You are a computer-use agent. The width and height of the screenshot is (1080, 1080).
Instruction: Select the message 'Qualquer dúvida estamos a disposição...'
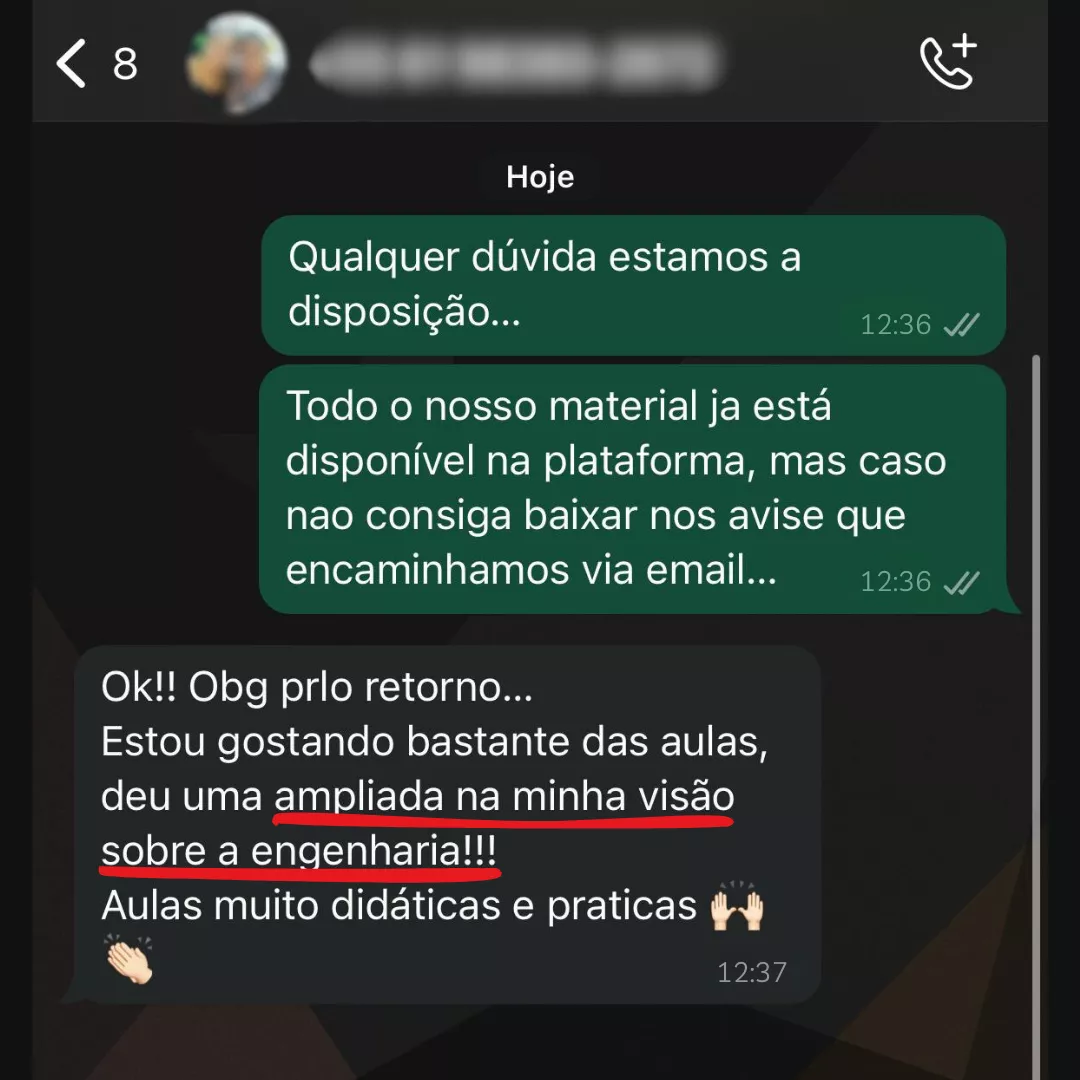point(634,285)
